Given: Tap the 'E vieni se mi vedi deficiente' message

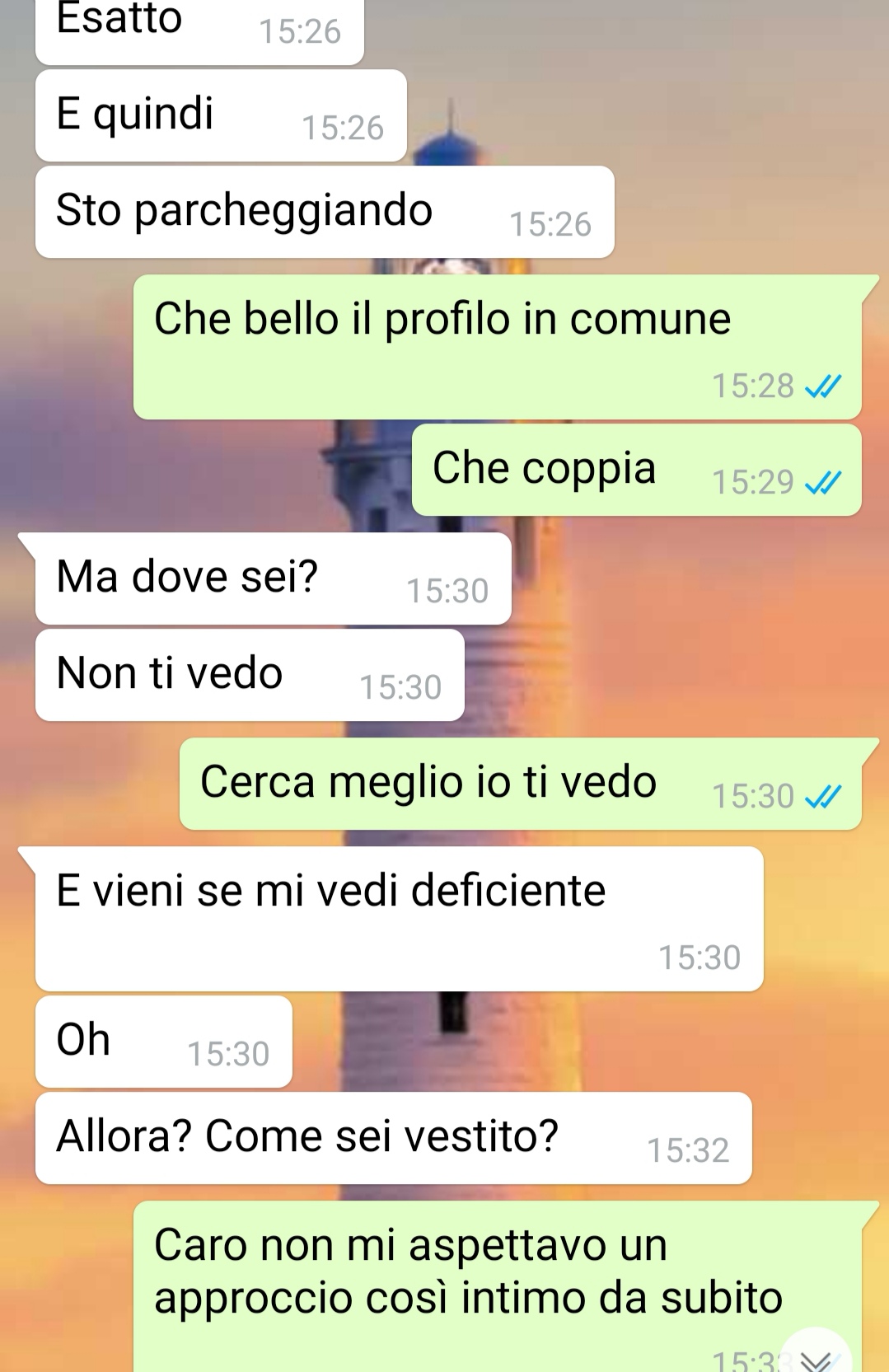Looking at the screenshot, I should point(400,919).
